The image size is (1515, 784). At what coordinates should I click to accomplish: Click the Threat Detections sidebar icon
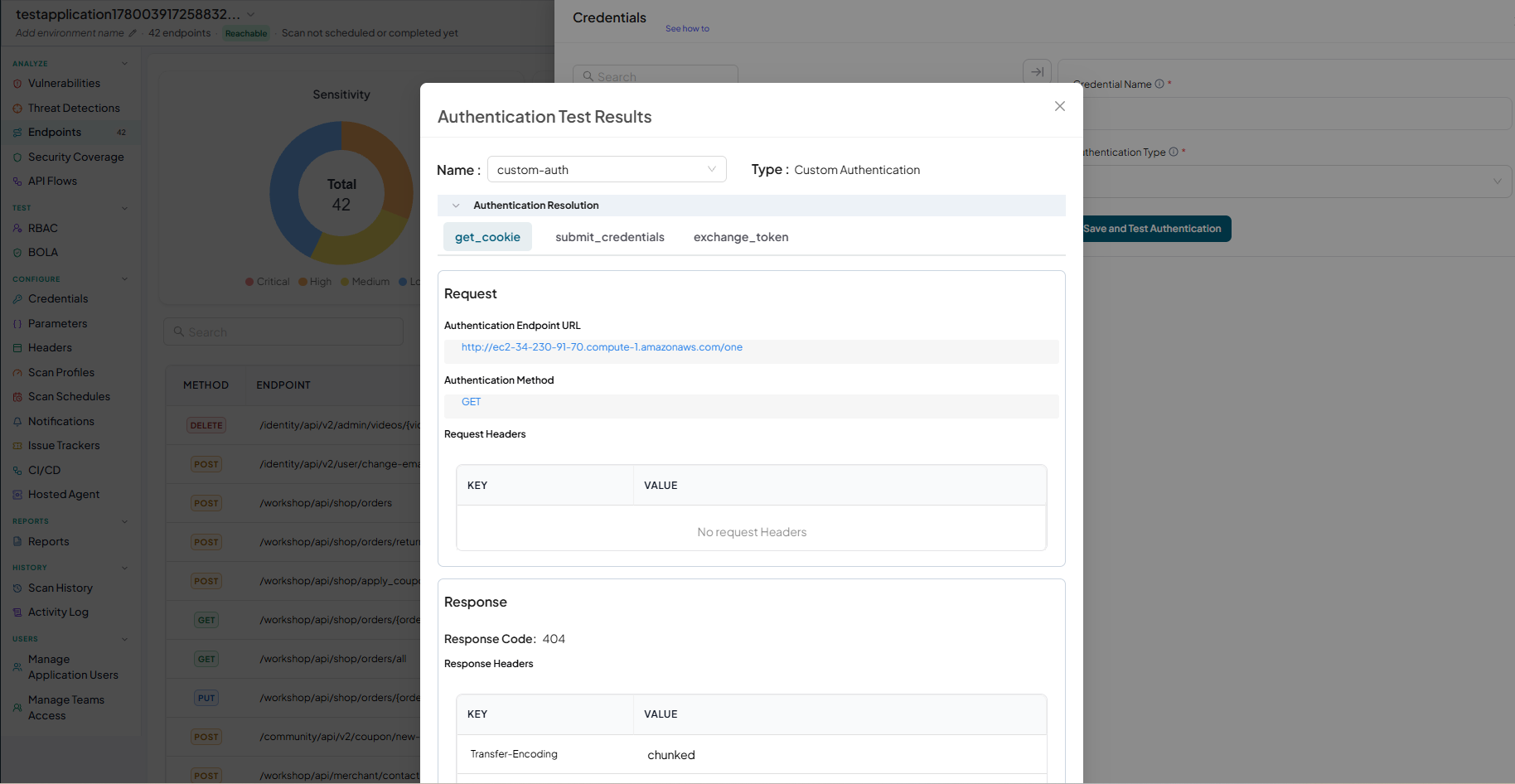click(17, 109)
